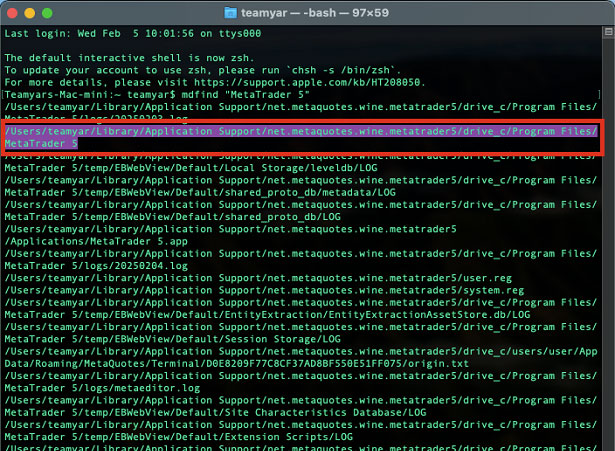The height and width of the screenshot is (451, 615).
Task: Click the 'chsh -s /bin/zsh' command text
Action: 341,70
